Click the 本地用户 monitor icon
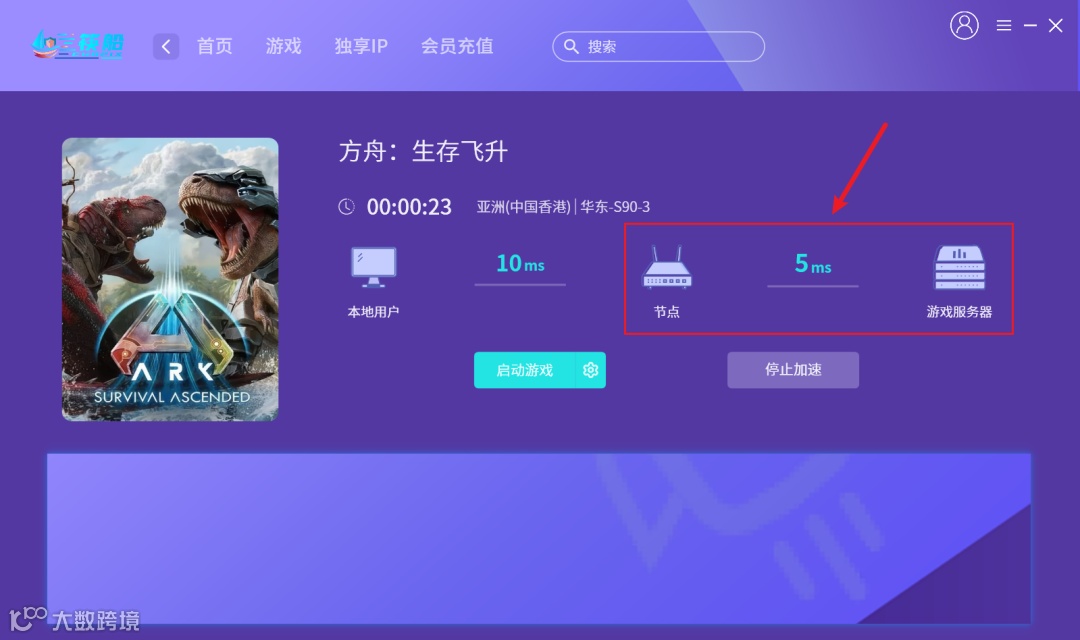 point(373,267)
